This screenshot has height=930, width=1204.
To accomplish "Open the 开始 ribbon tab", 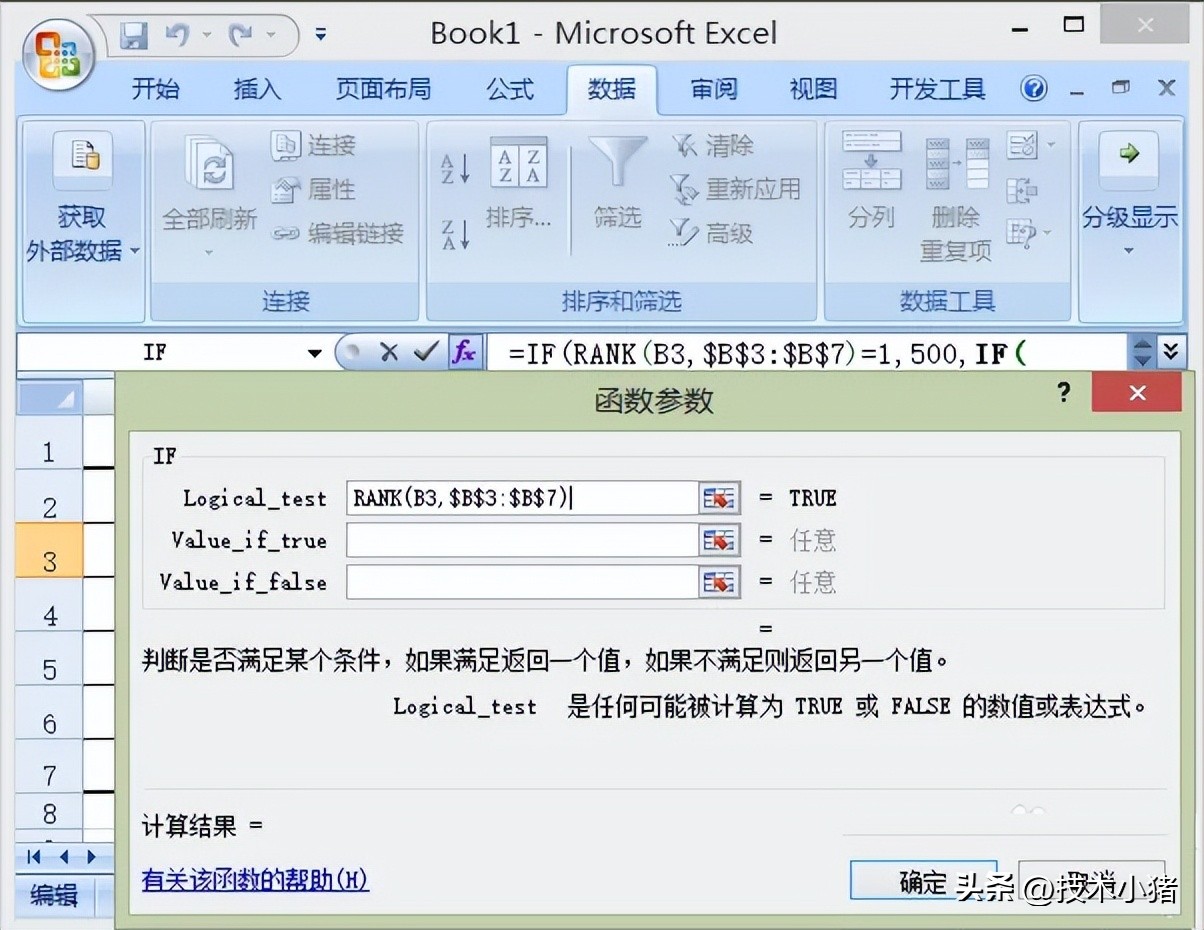I will click(156, 90).
